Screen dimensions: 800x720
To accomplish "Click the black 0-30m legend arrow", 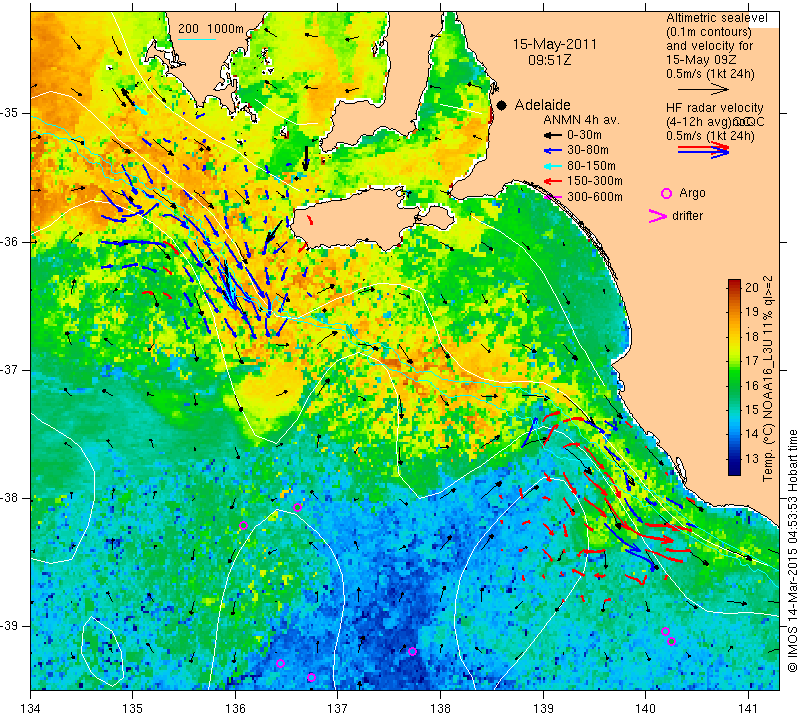I will tap(552, 135).
